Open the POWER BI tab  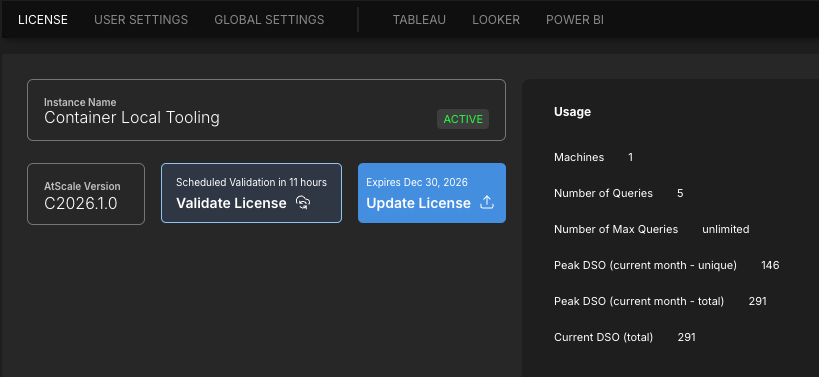coord(575,20)
